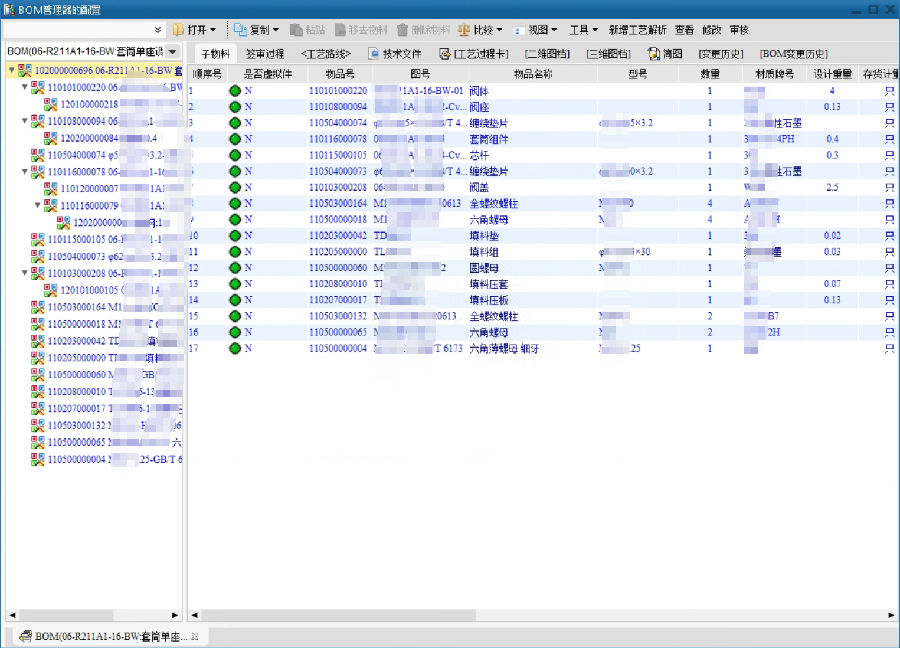Screen dimensions: 900x648
Task: Click the 简图 tab diagram icon
Action: tap(653, 53)
